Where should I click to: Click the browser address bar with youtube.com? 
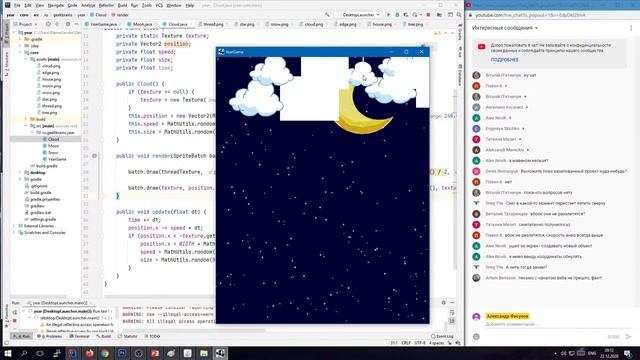(x=531, y=15)
